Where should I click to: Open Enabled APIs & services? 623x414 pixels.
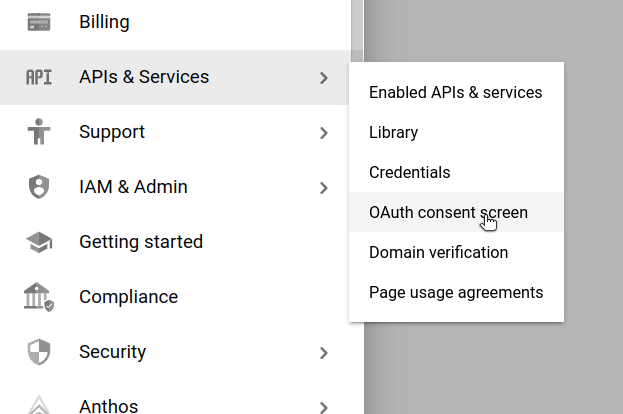click(x=455, y=92)
